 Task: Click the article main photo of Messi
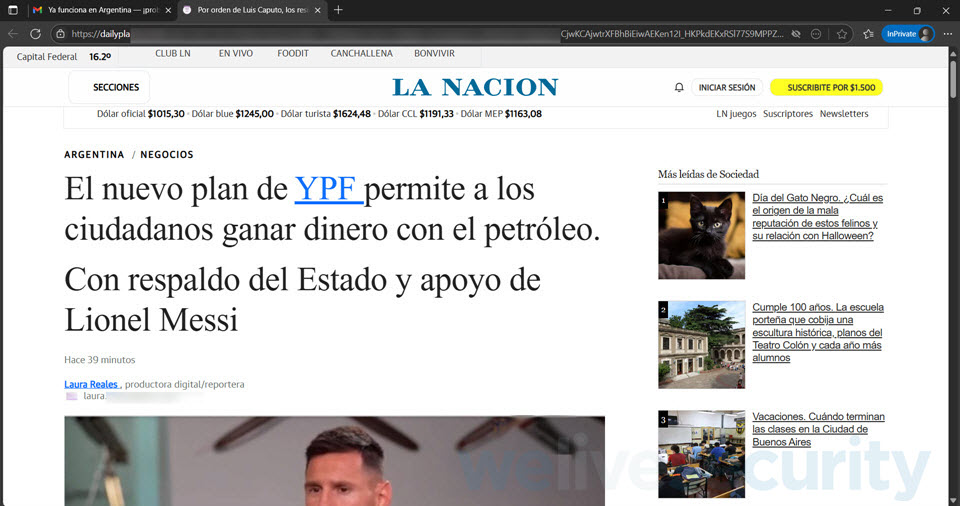(334, 461)
